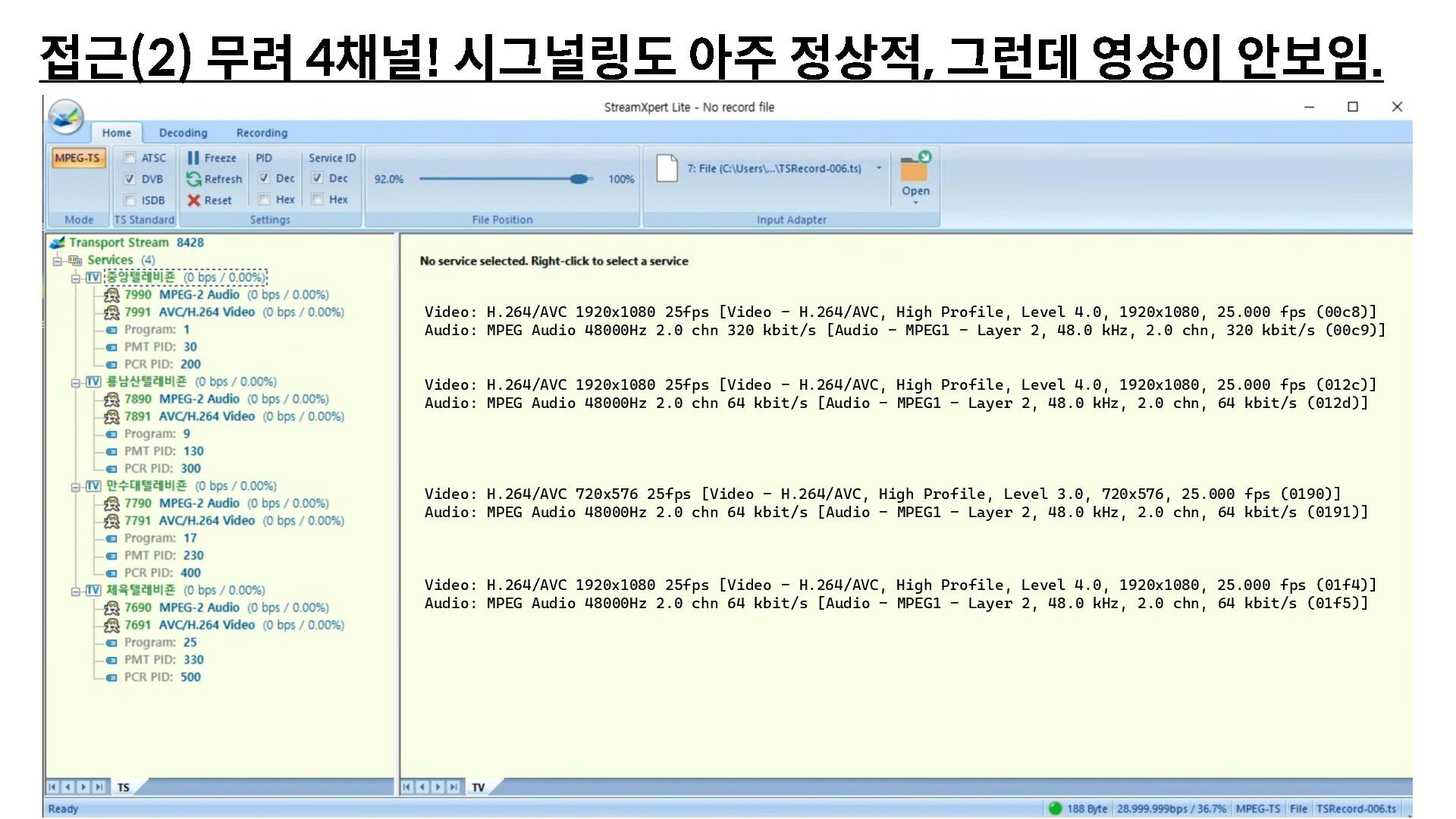Click the Open folder icon
Image resolution: width=1456 pixels, height=819 pixels.
pos(915,168)
